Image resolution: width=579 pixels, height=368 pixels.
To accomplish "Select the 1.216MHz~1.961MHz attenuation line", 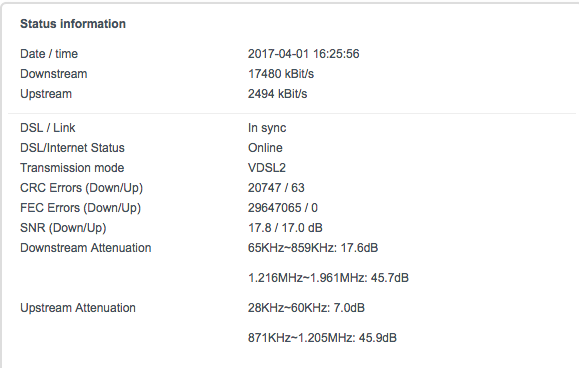I will click(328, 278).
